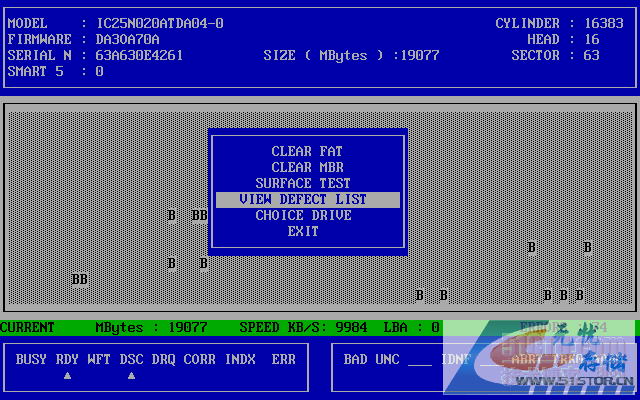Viewport: 640px width, 400px height.
Task: Click the UNC error flag label
Action: click(x=387, y=359)
